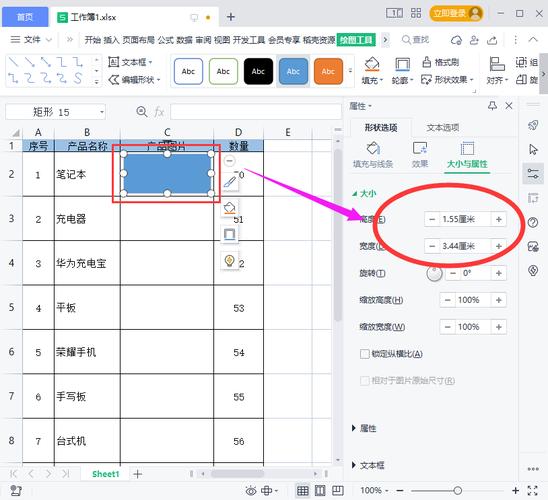Image resolution: width=548 pixels, height=500 pixels.
Task: Collapse the Size (大小) section
Action: point(365,193)
